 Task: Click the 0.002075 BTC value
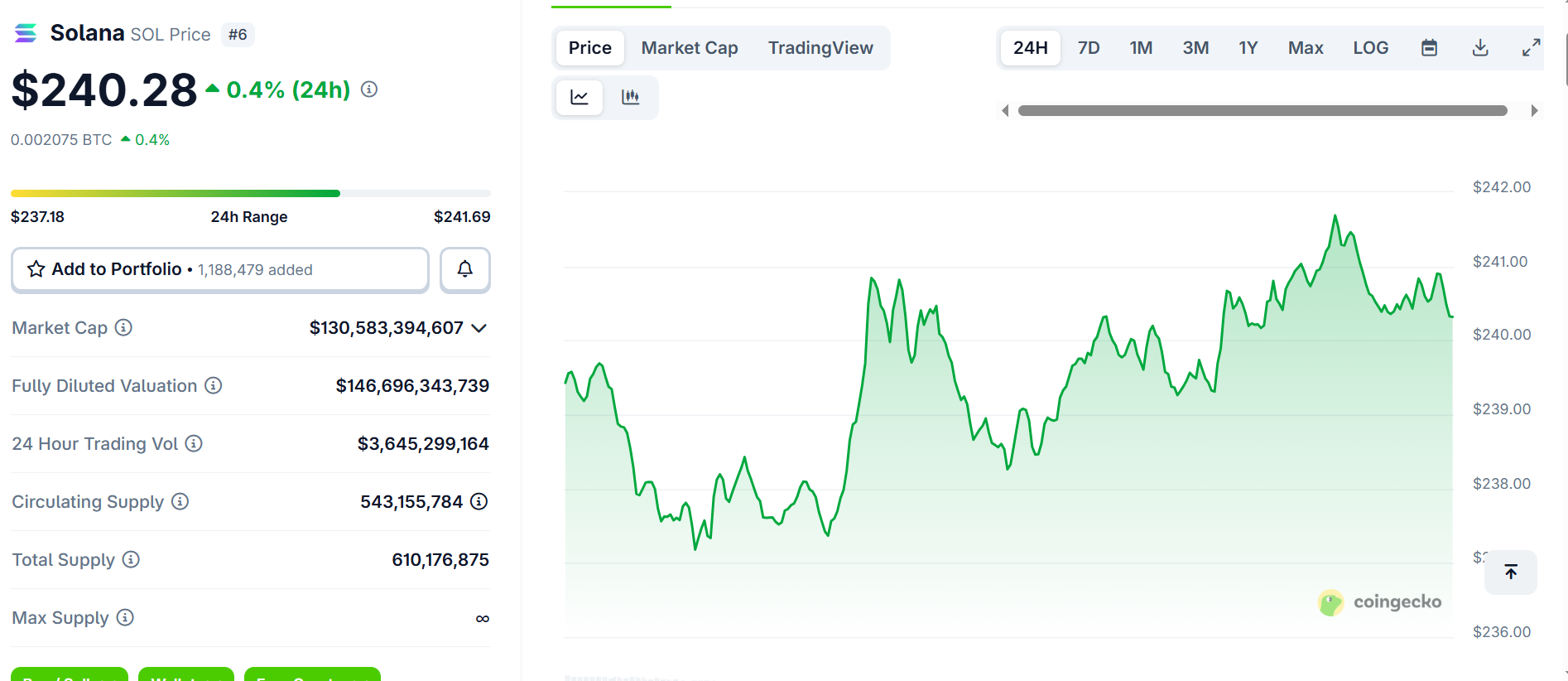(61, 140)
